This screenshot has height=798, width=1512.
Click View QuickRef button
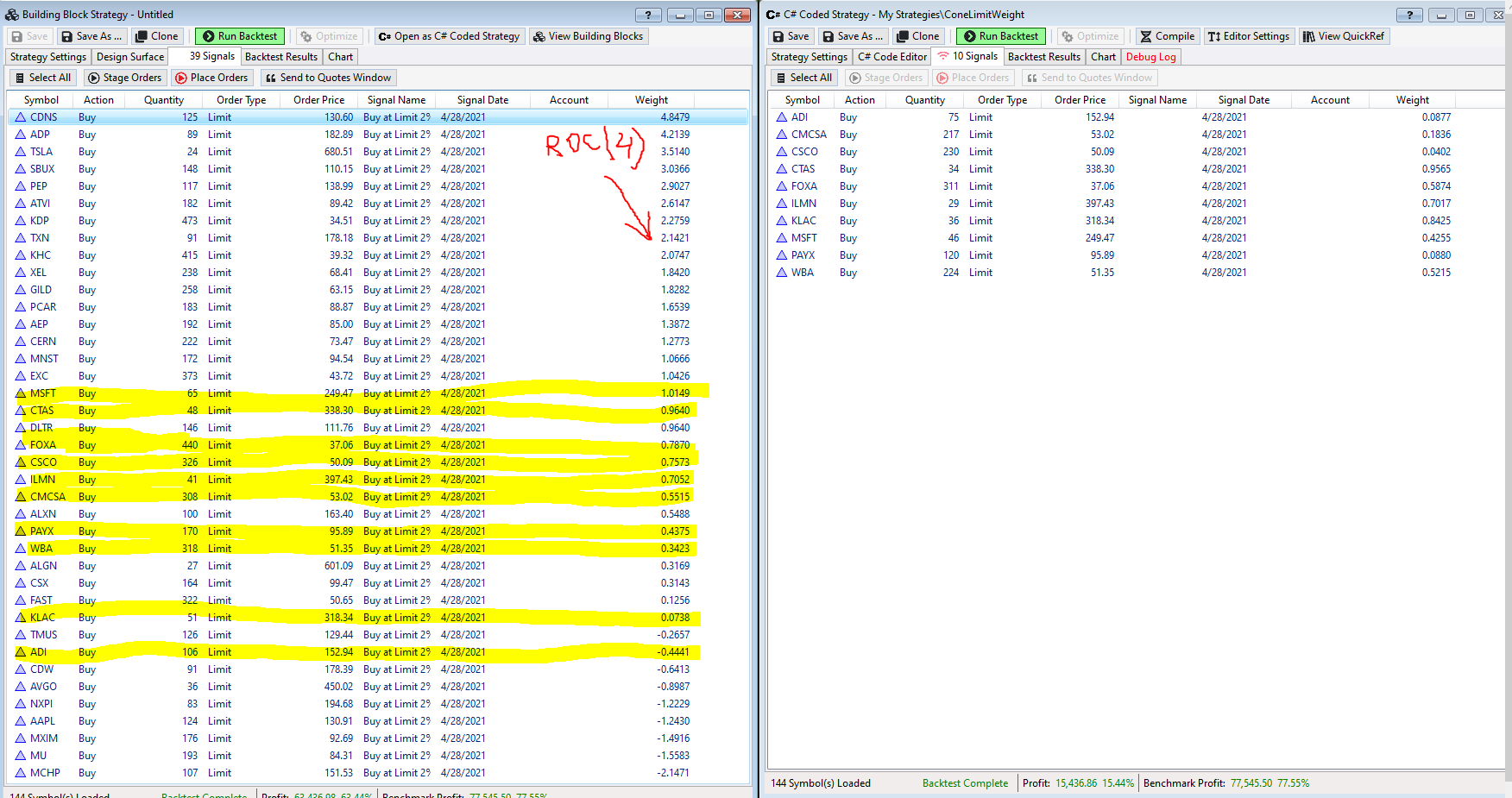click(1343, 36)
